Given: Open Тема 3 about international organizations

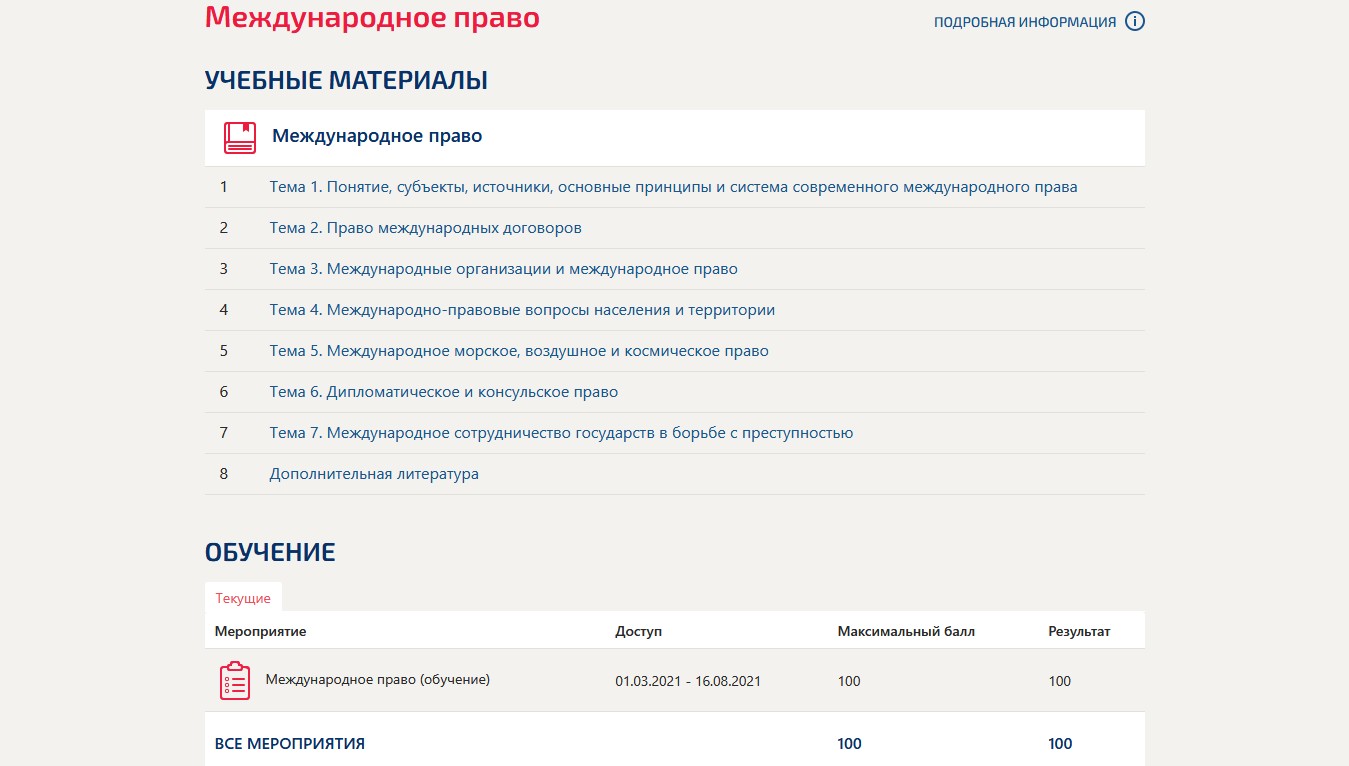Looking at the screenshot, I should pos(503,269).
